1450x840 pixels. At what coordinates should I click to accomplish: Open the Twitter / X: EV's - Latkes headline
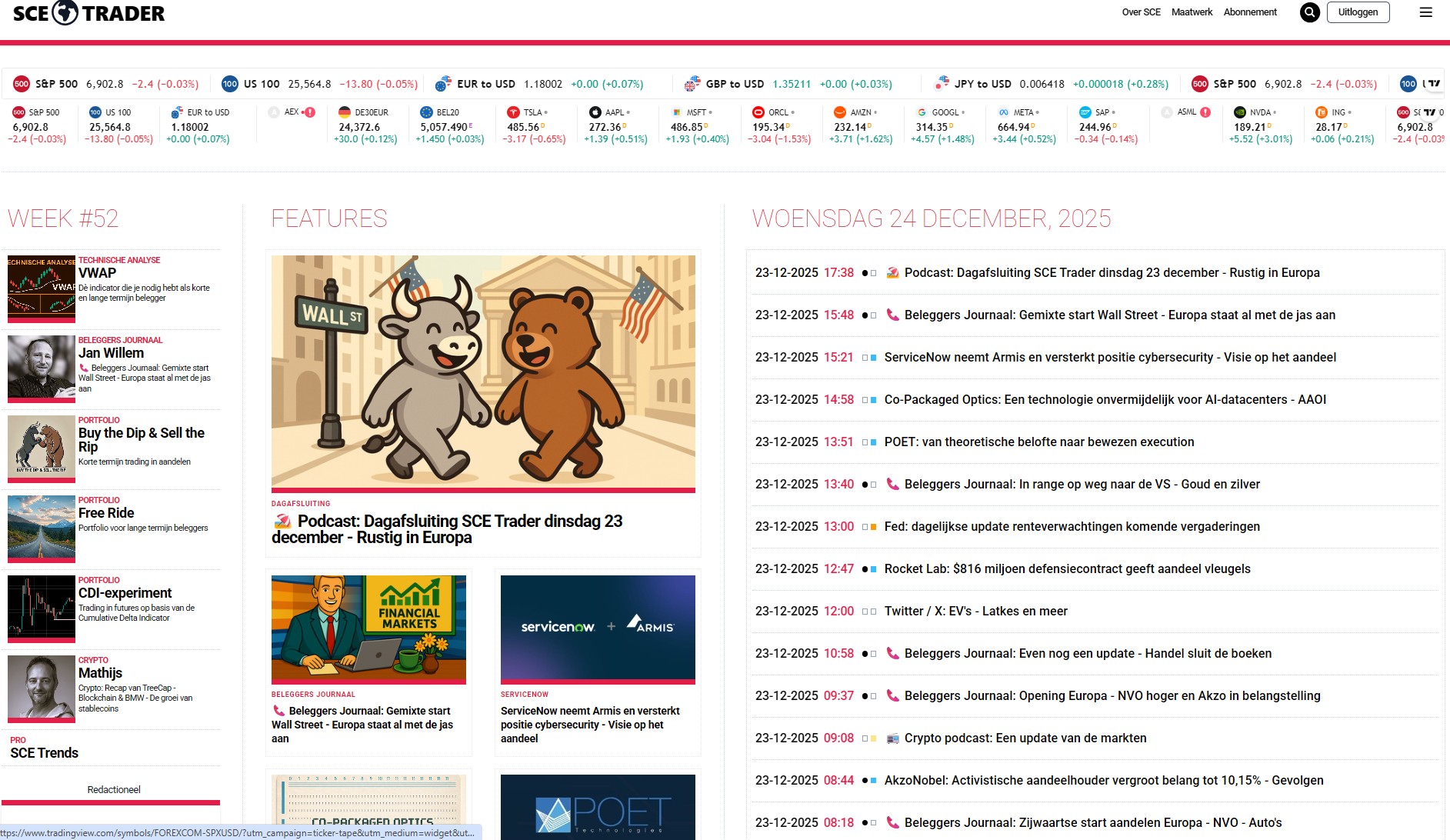[x=976, y=612]
